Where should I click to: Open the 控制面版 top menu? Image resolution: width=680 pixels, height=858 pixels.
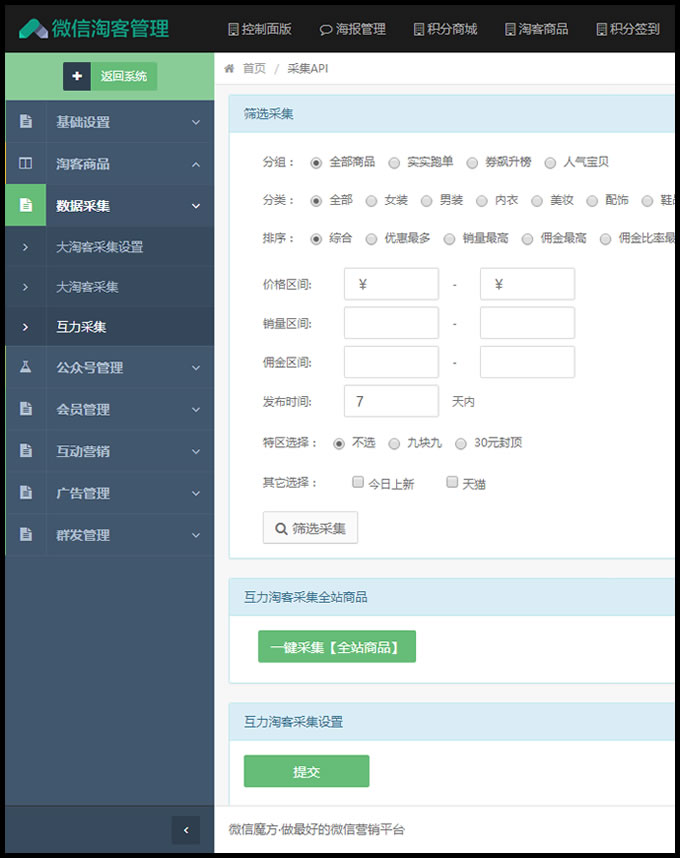[260, 29]
